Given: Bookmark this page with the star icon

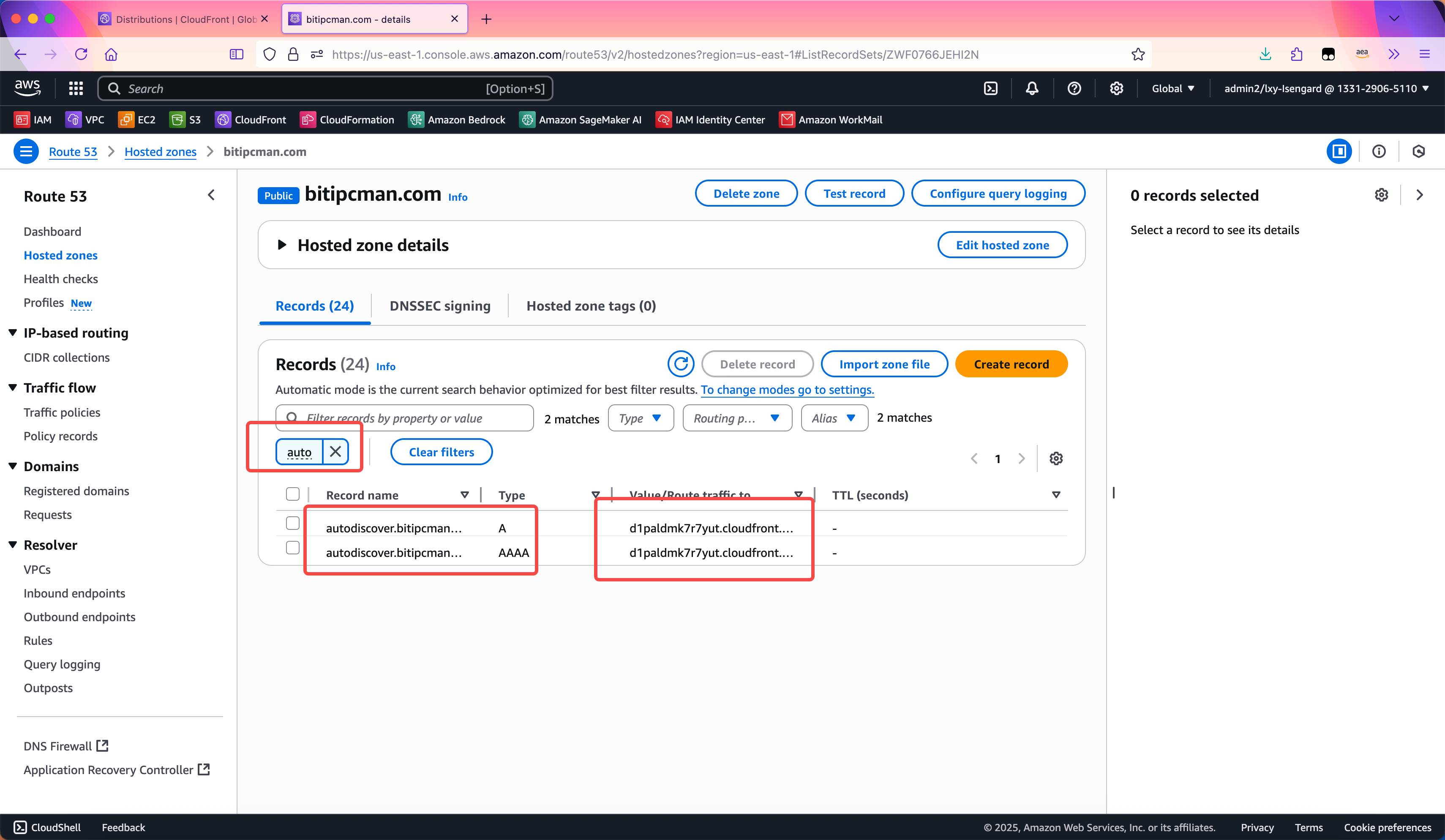Looking at the screenshot, I should coord(1138,55).
